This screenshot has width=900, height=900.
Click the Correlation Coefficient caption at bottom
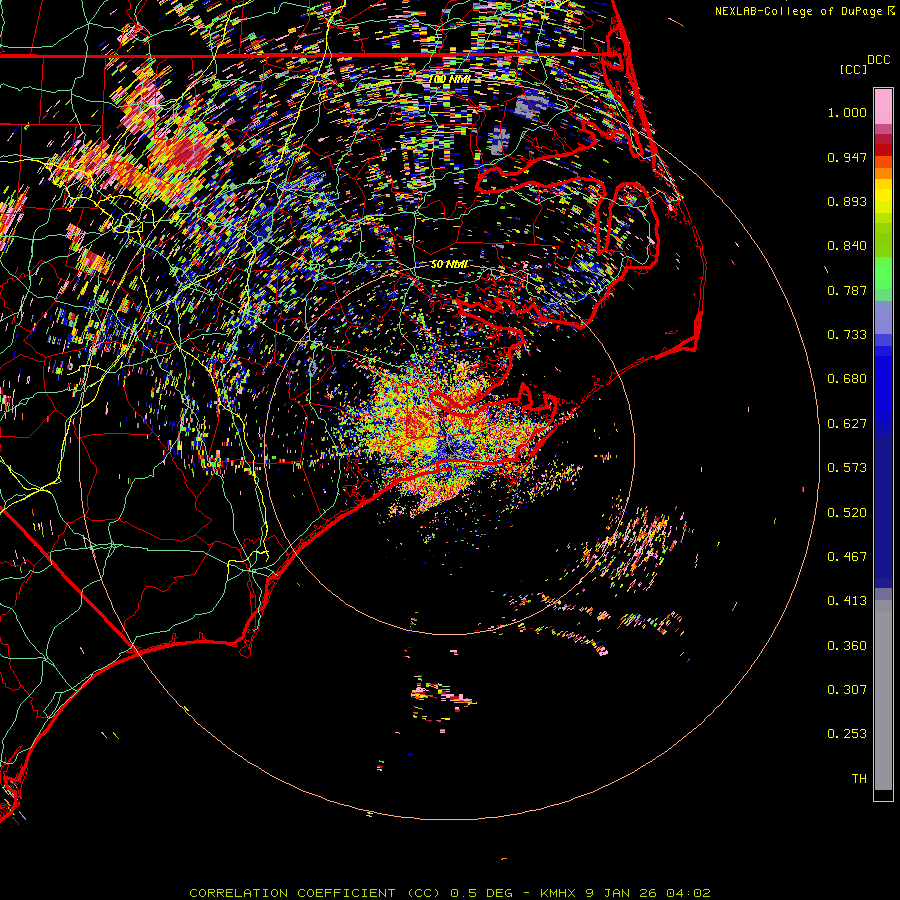tap(450, 893)
